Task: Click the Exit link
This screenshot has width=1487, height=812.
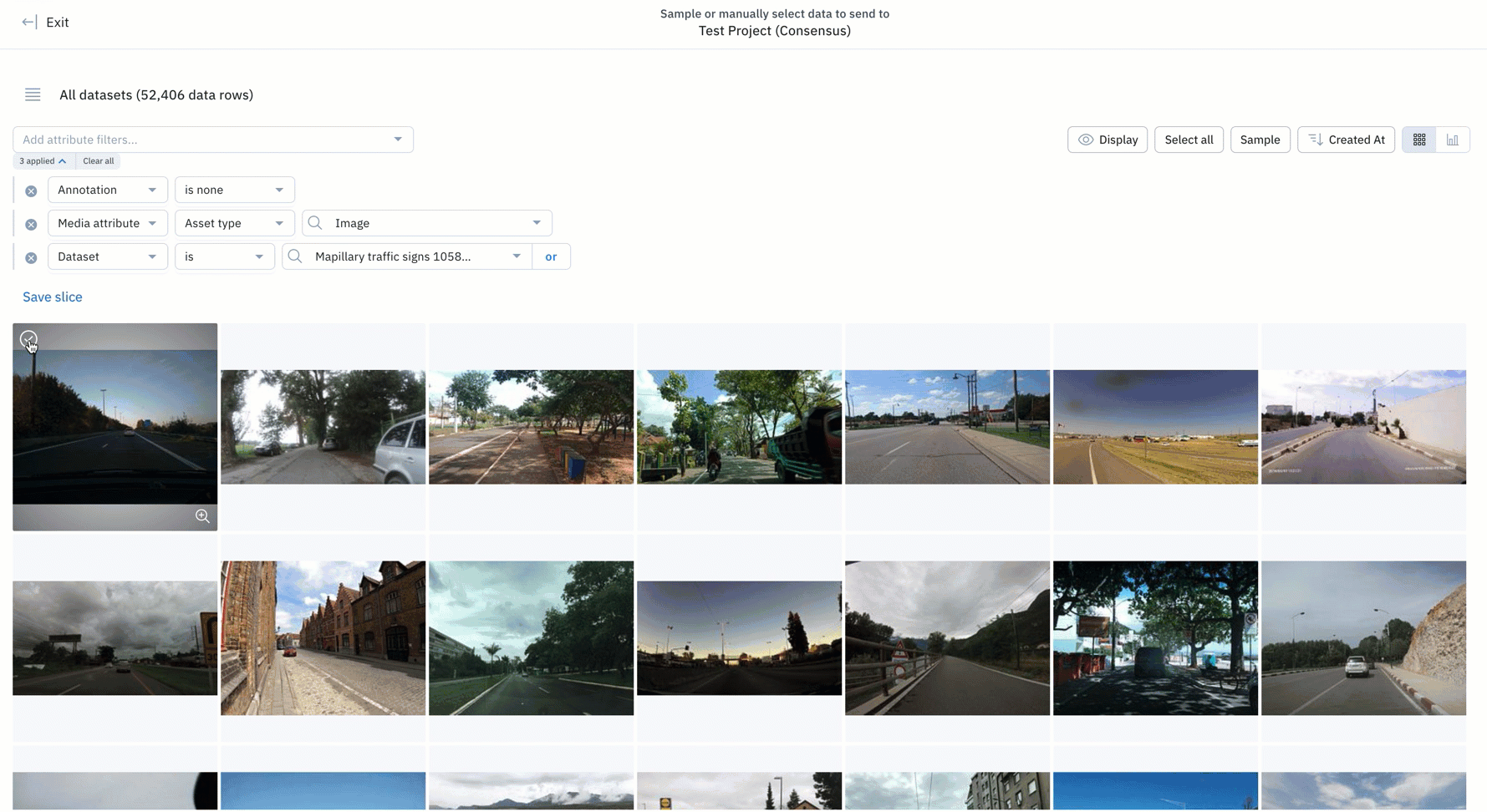Action: [58, 23]
